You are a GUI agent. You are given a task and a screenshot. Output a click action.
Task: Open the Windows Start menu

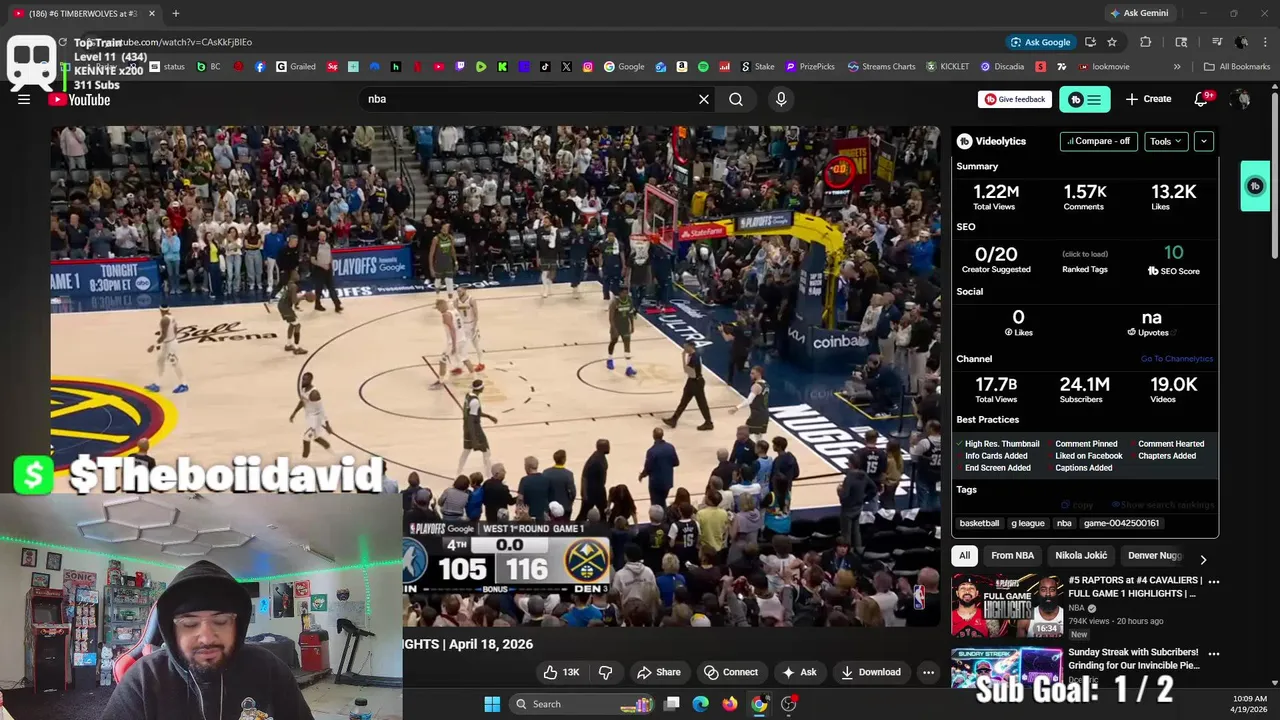pos(492,704)
